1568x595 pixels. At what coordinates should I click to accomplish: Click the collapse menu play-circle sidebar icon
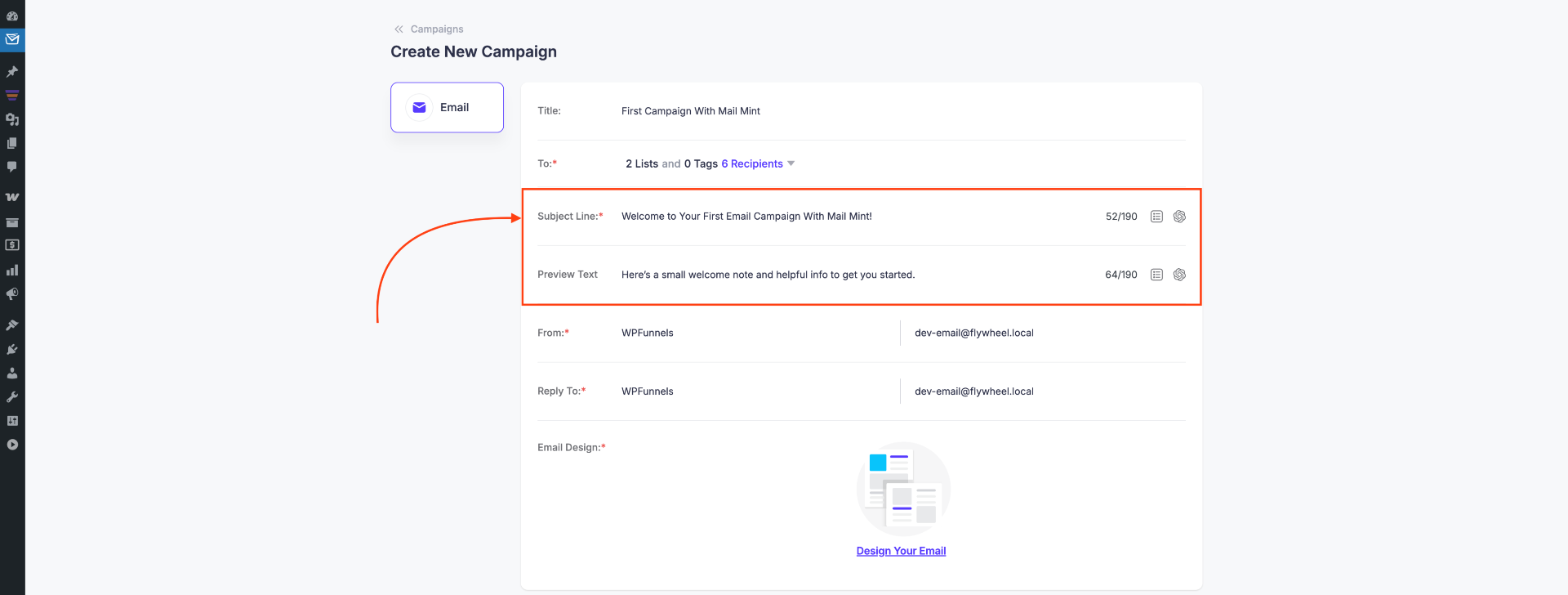(12, 445)
